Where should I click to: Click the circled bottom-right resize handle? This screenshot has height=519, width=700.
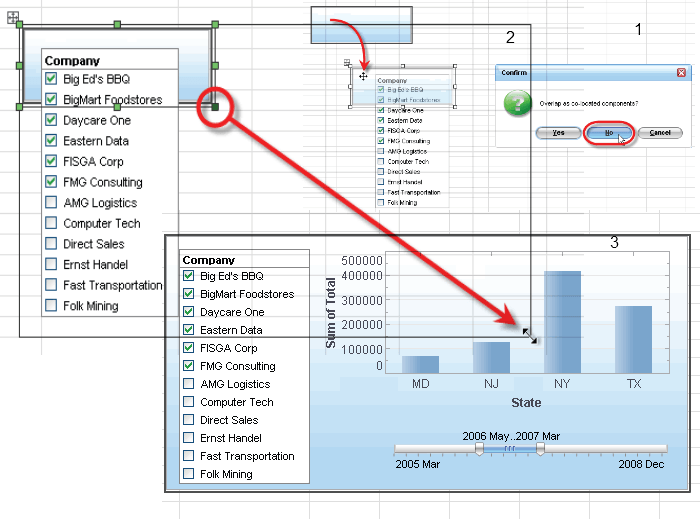point(215,107)
